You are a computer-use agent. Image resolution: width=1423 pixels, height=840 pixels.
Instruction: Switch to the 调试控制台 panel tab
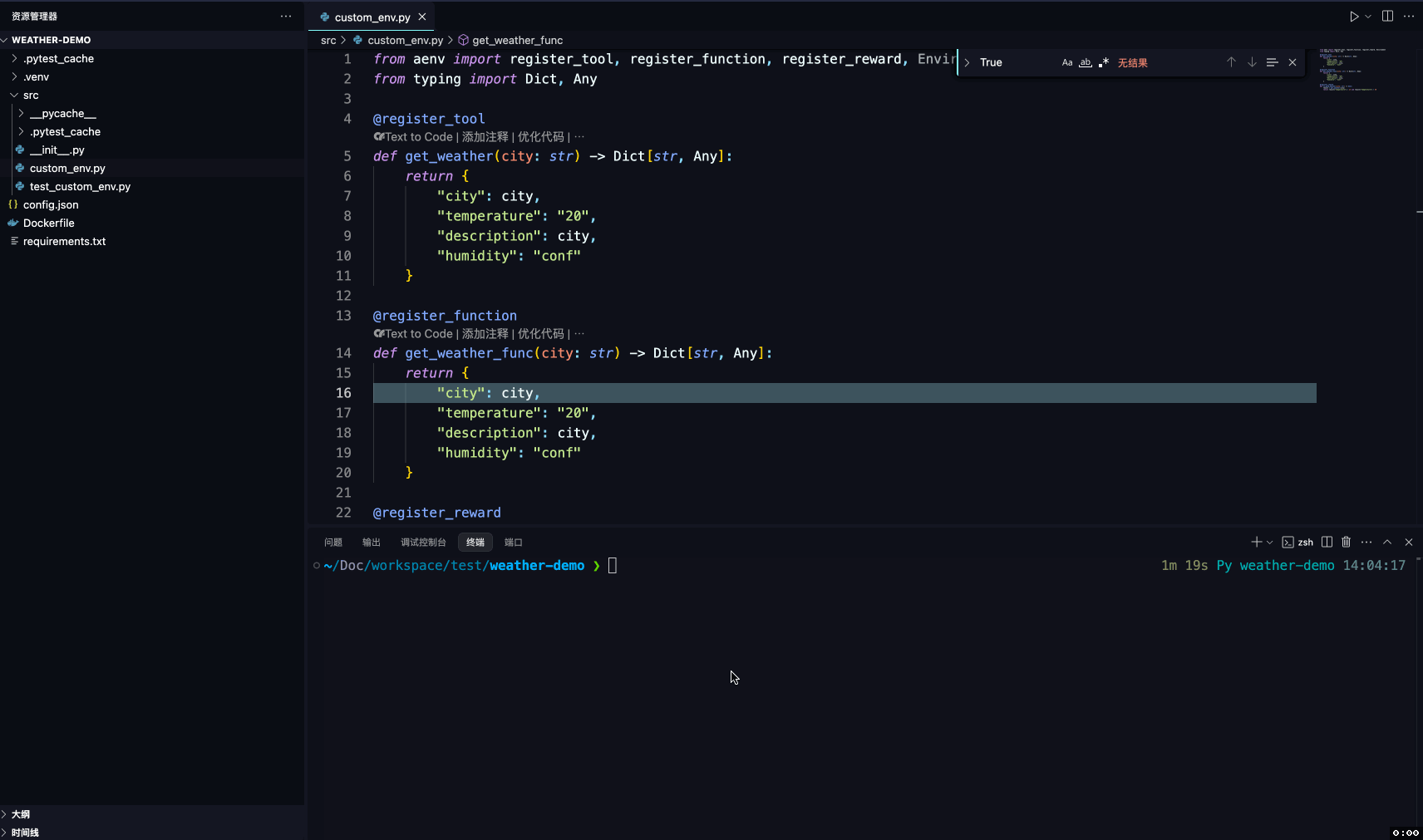pos(423,543)
